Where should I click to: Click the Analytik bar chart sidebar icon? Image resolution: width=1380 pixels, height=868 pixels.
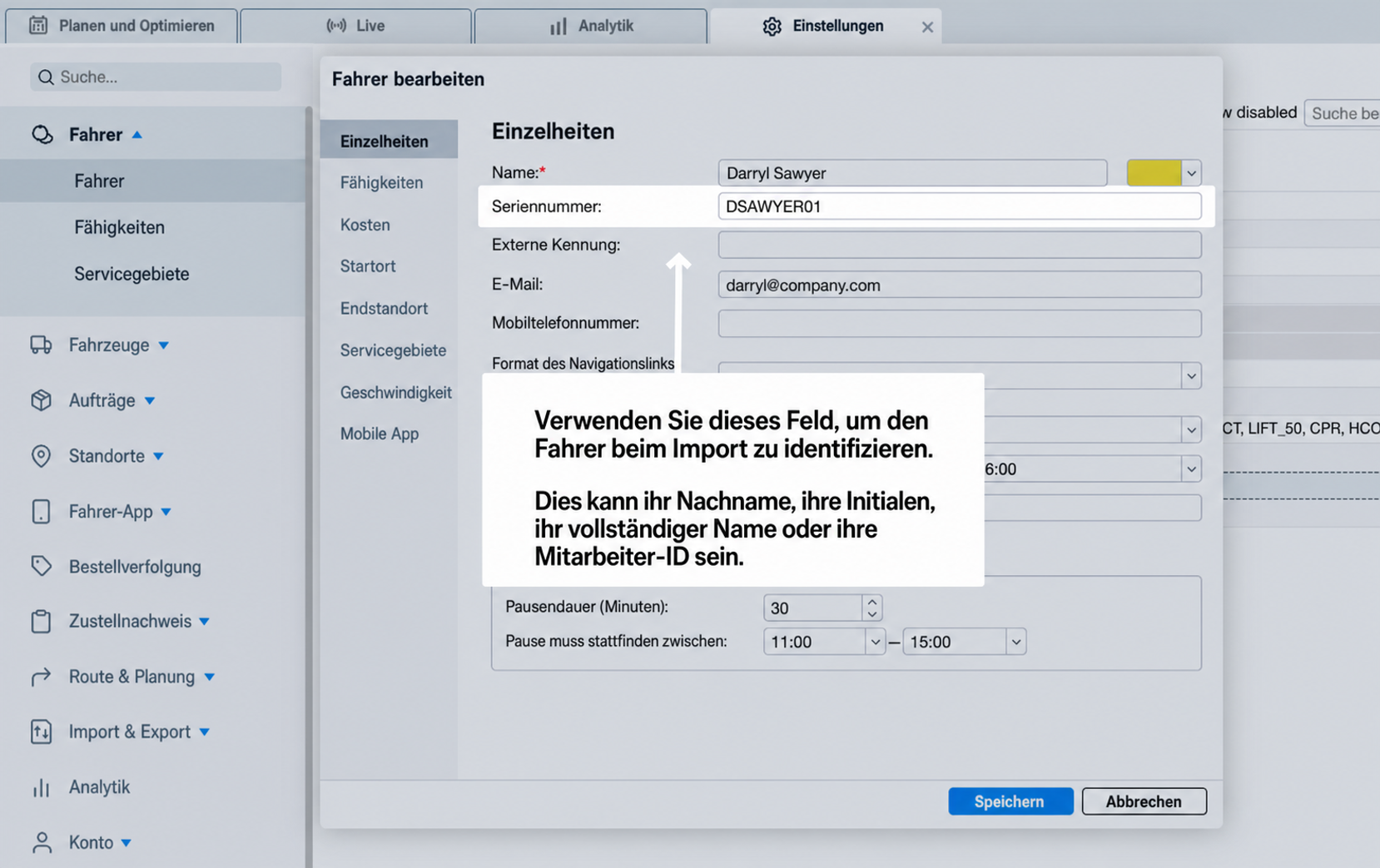41,787
